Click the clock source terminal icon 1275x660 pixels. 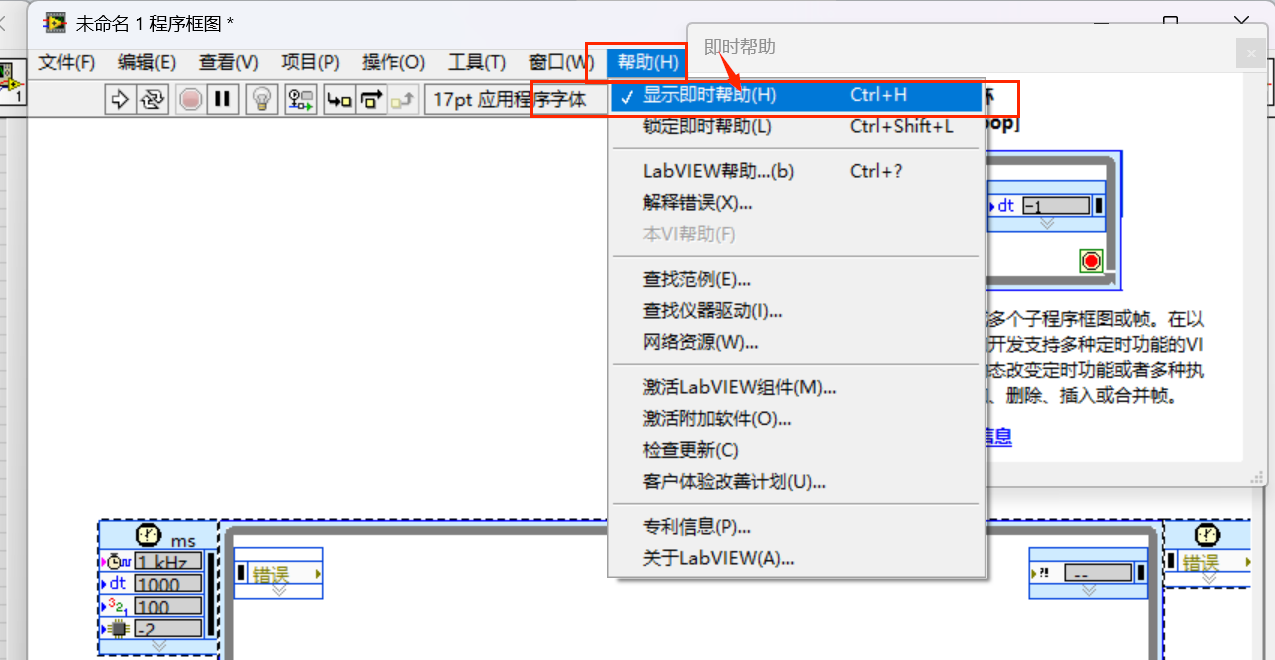[118, 562]
